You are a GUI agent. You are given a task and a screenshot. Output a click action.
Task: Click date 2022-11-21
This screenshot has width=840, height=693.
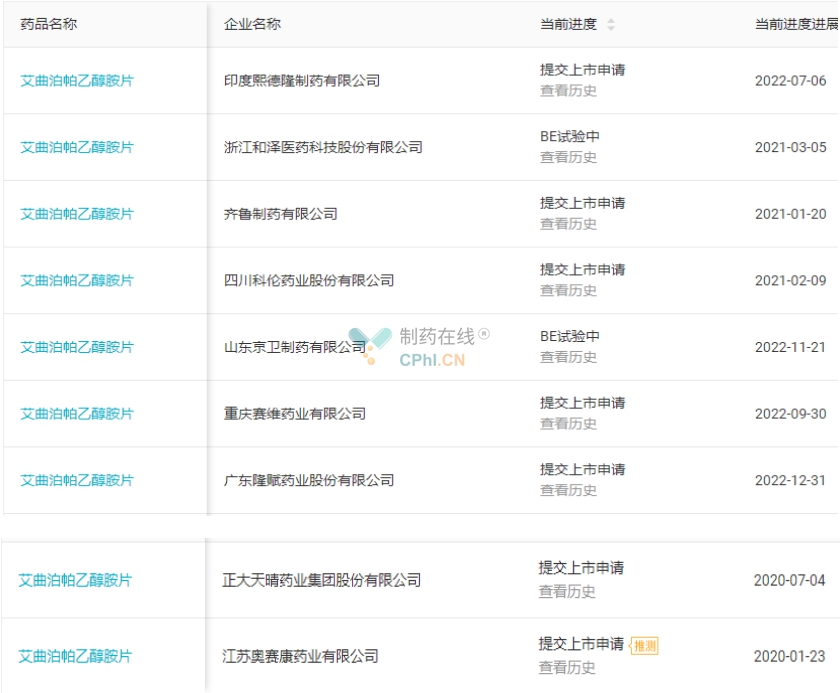coord(791,348)
